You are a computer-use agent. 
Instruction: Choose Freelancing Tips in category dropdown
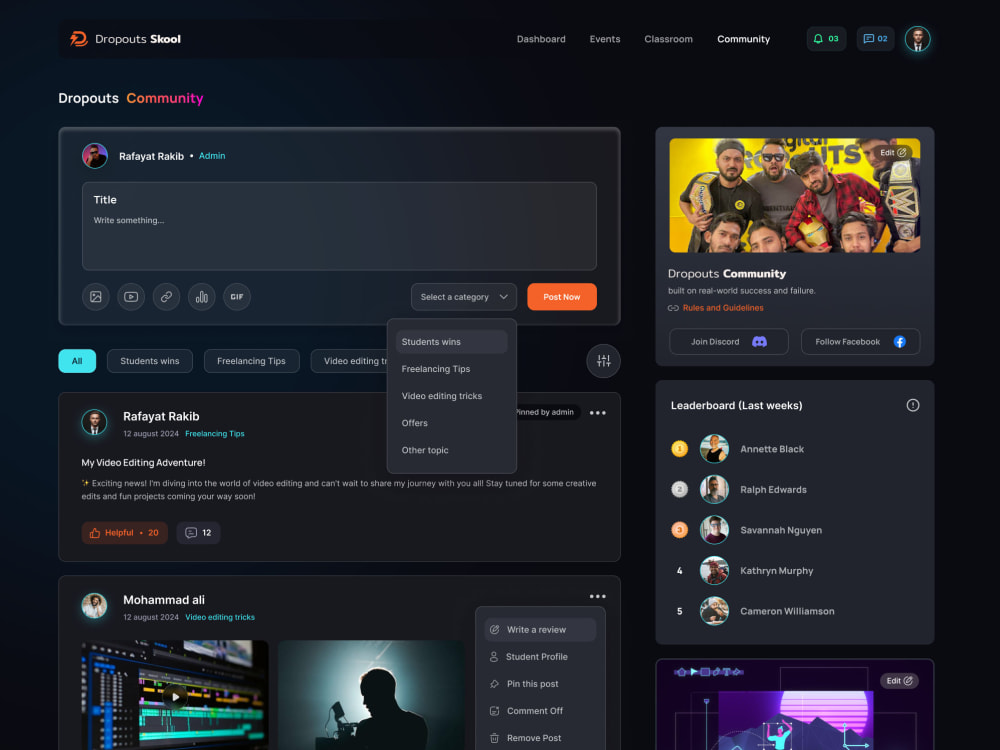tap(452, 369)
